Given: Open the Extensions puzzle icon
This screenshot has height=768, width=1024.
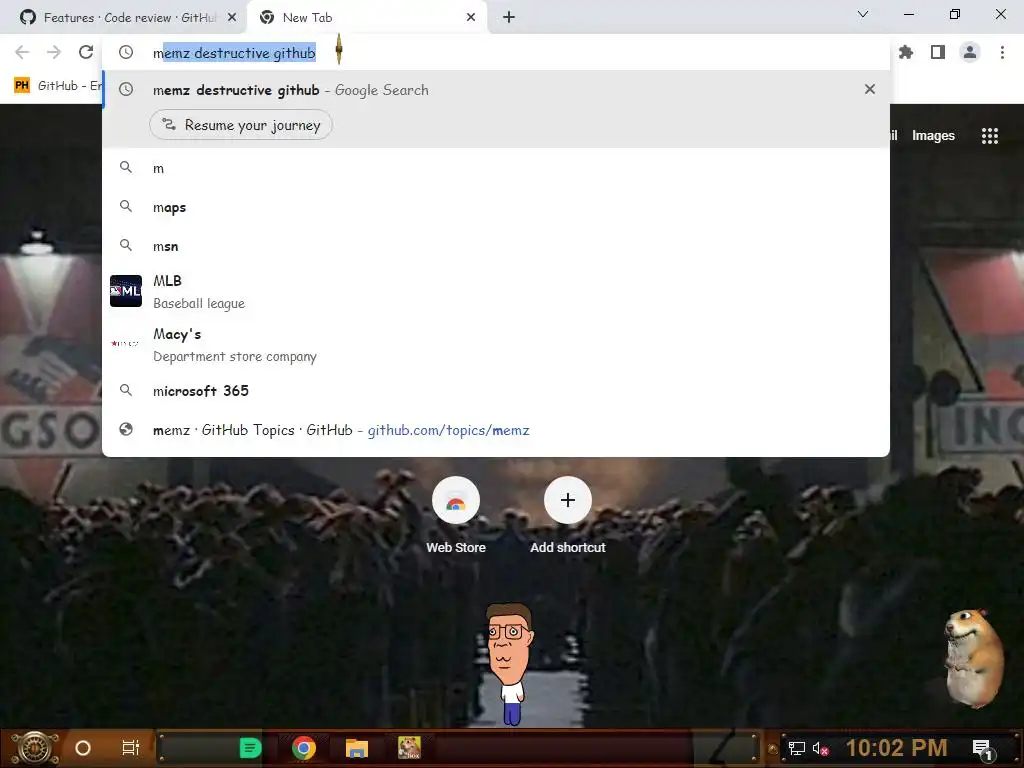Looking at the screenshot, I should [x=906, y=52].
